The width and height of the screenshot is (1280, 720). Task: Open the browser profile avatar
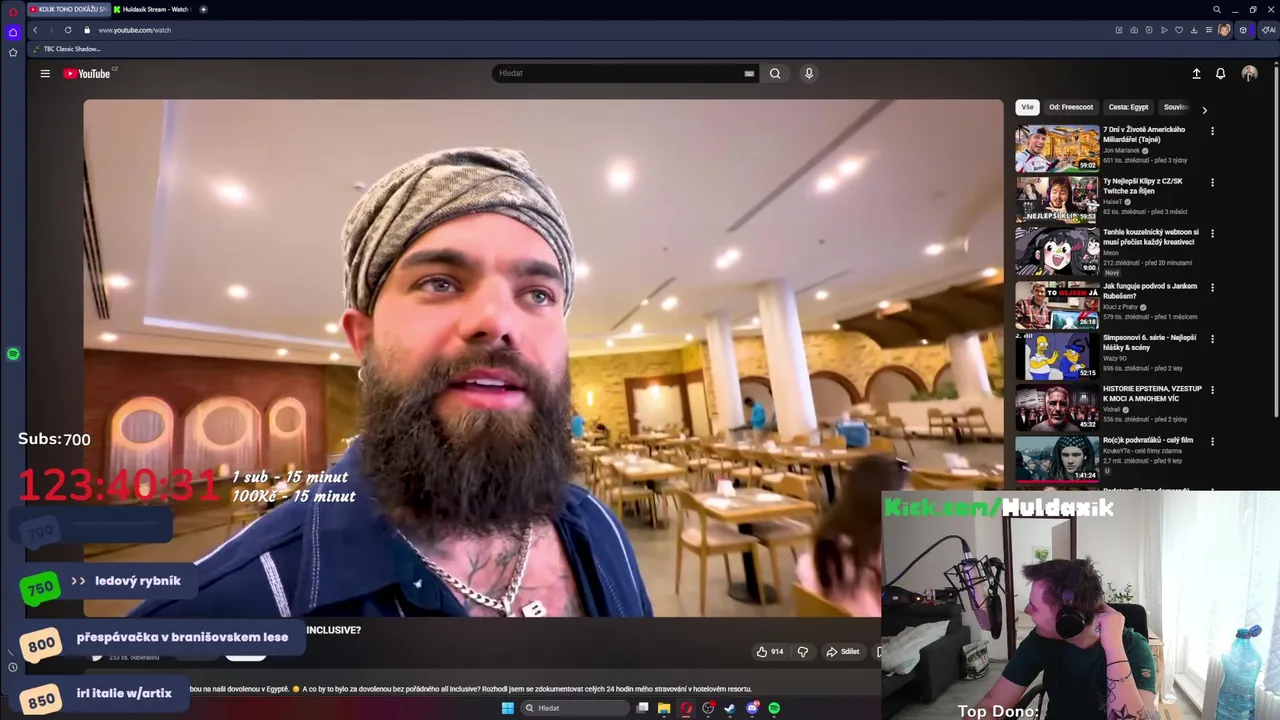point(1224,30)
